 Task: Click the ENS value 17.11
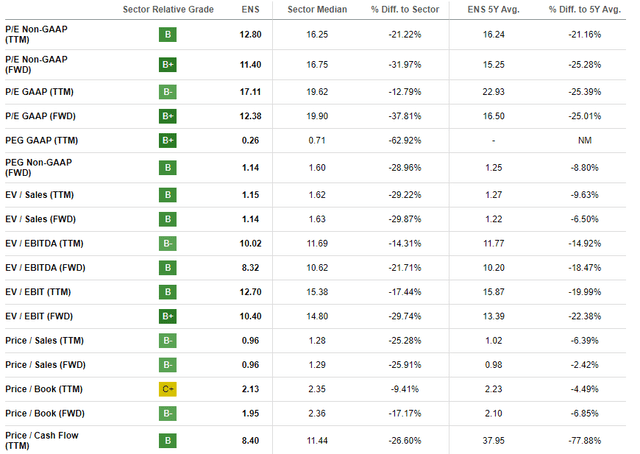point(250,92)
